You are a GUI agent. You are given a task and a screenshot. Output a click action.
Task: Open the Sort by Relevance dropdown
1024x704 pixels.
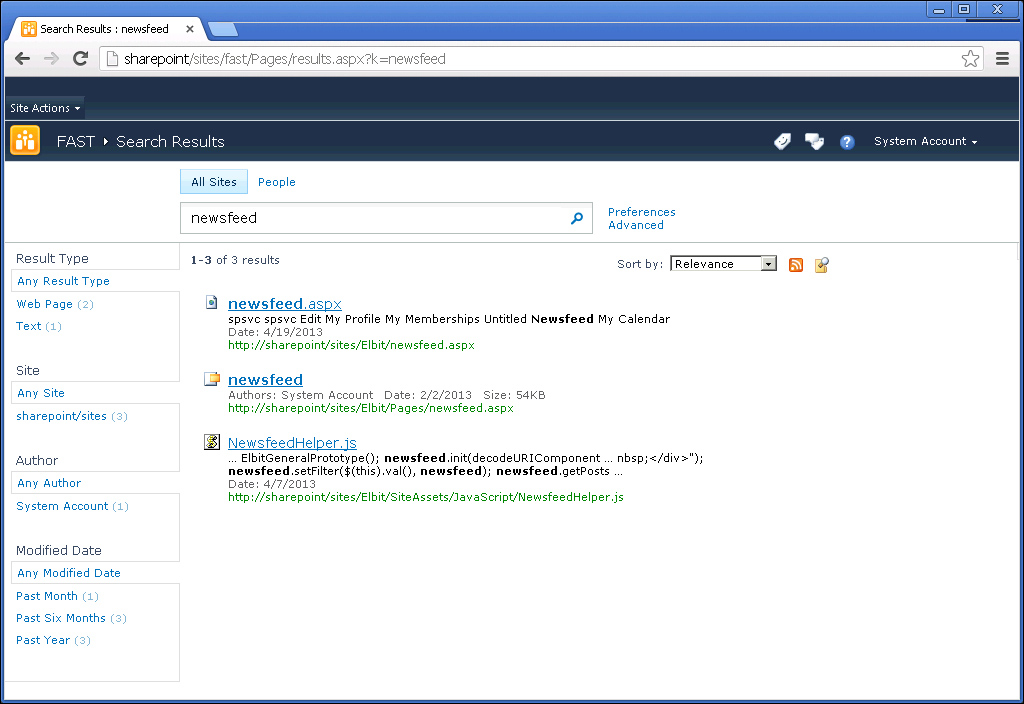coord(724,264)
